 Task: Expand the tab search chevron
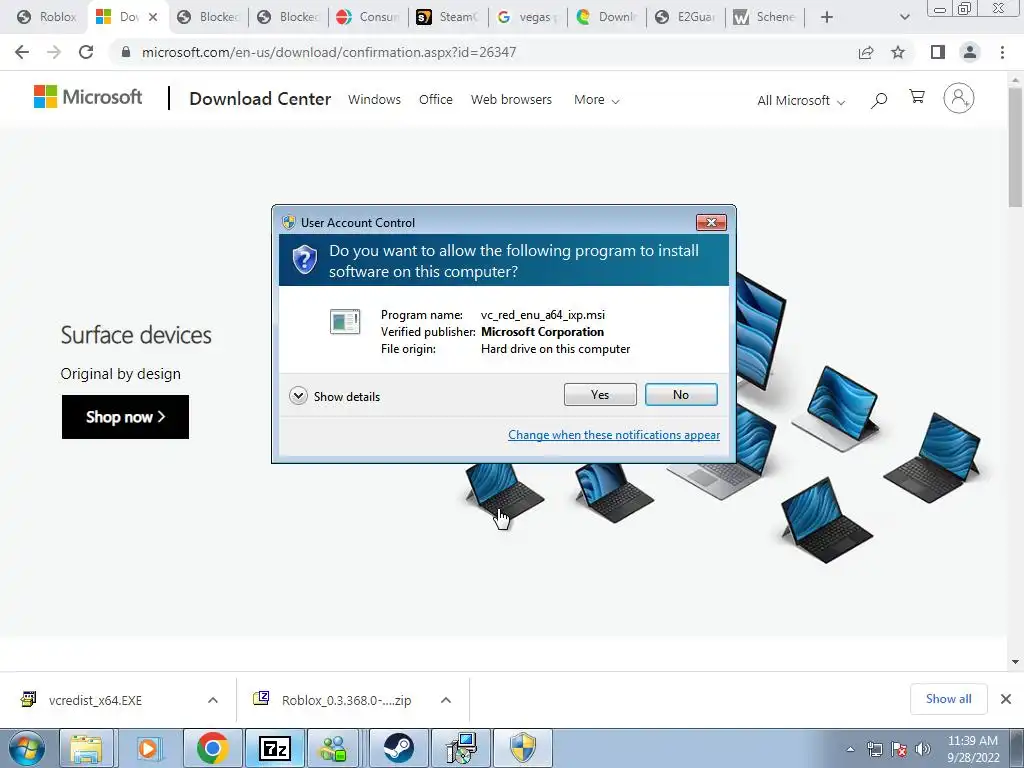tap(904, 17)
